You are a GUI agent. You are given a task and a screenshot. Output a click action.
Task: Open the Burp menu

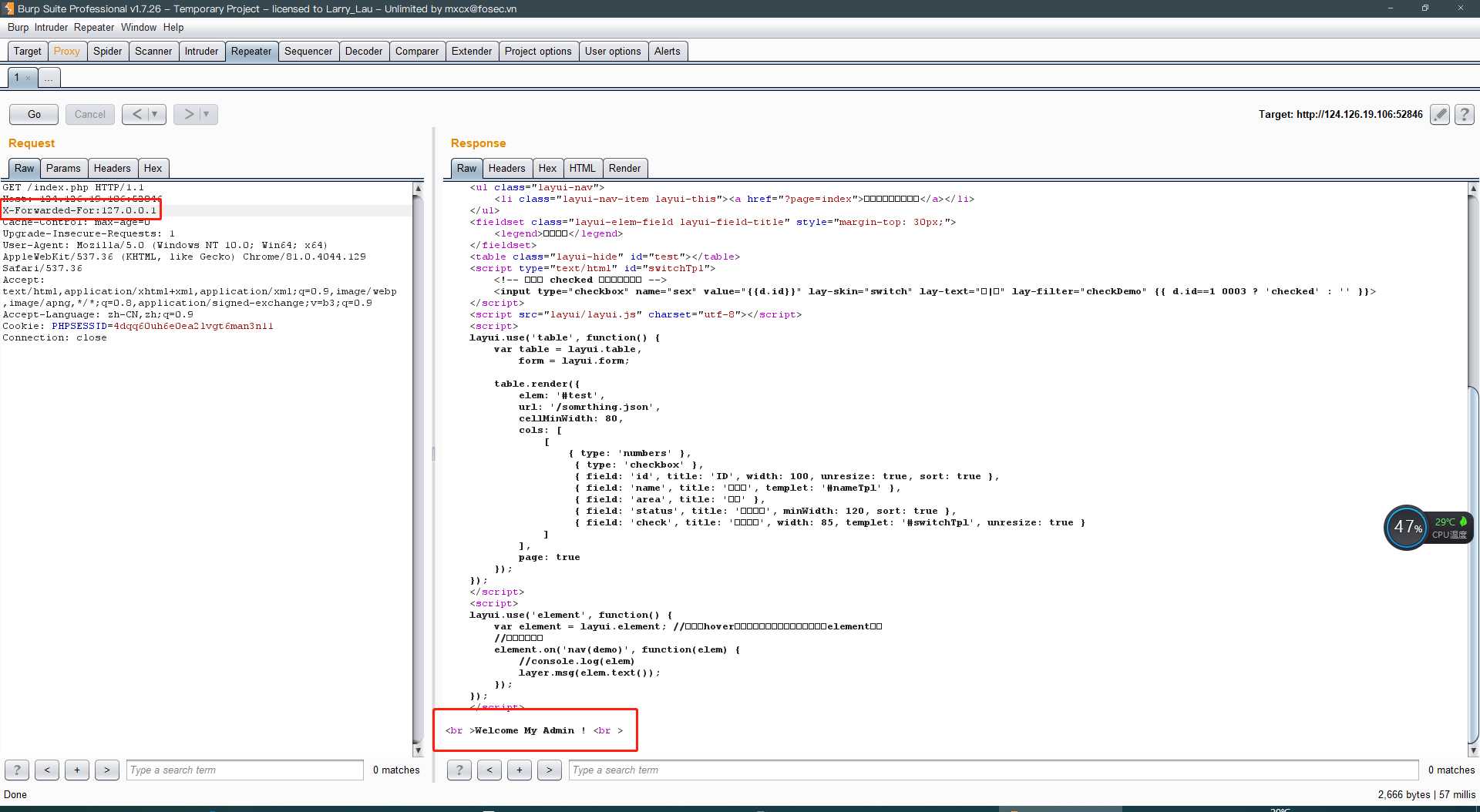click(x=18, y=27)
